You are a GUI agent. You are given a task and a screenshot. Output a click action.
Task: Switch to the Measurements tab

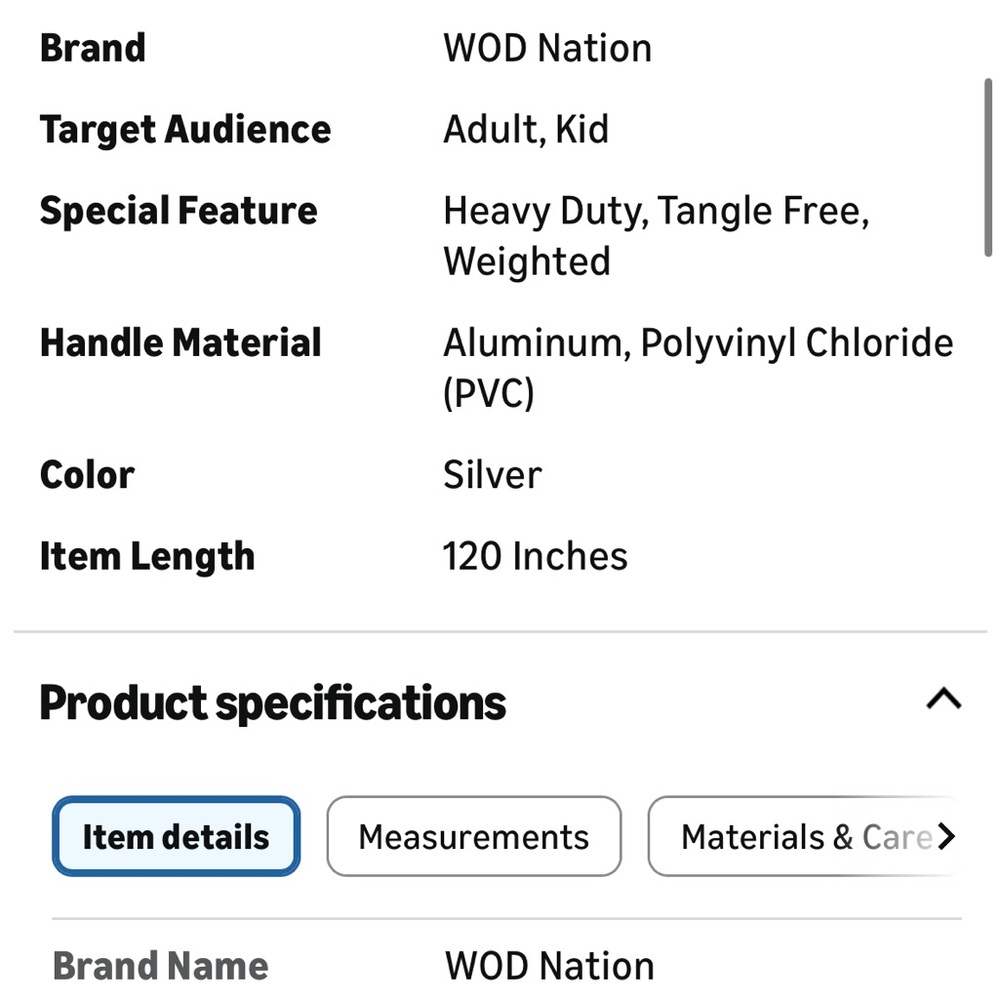[474, 836]
